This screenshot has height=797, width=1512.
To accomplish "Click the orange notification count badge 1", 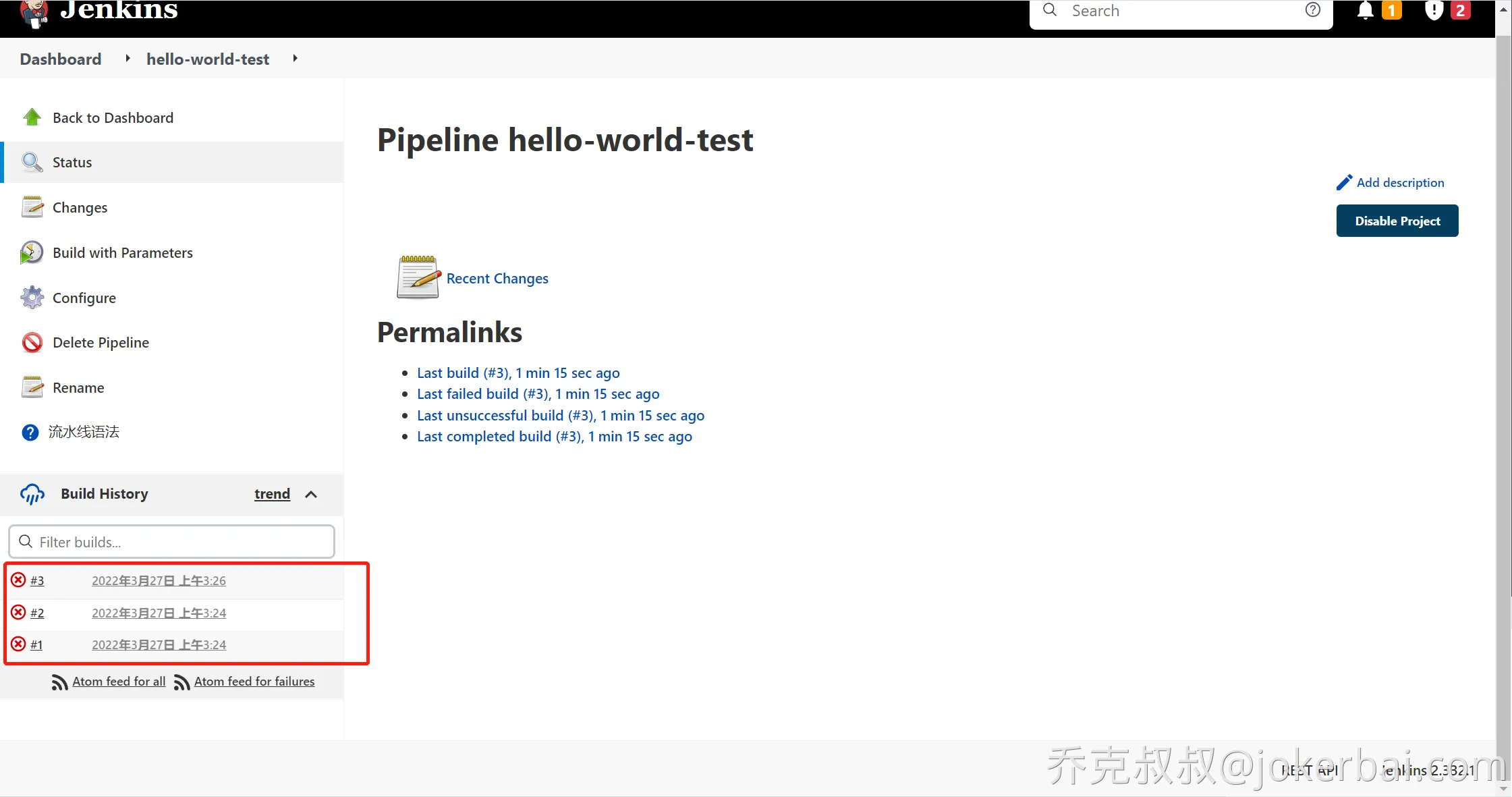I will point(1391,11).
